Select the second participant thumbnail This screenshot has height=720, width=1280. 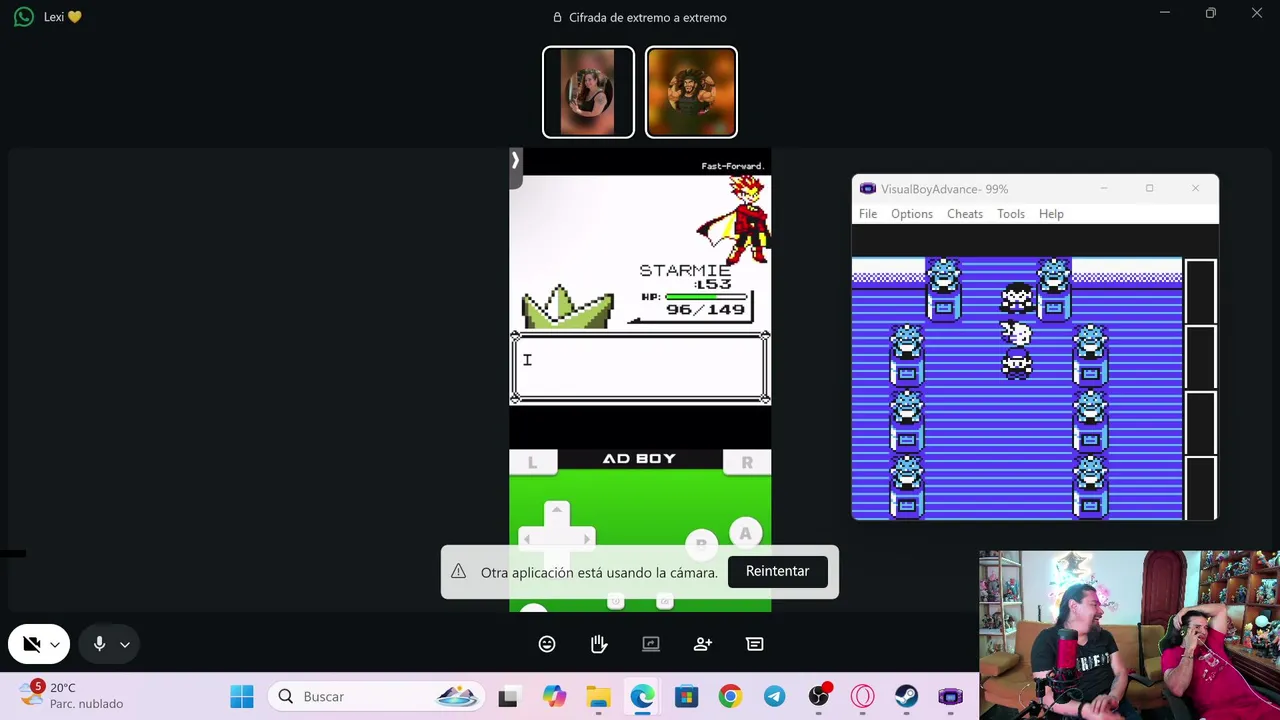click(691, 92)
